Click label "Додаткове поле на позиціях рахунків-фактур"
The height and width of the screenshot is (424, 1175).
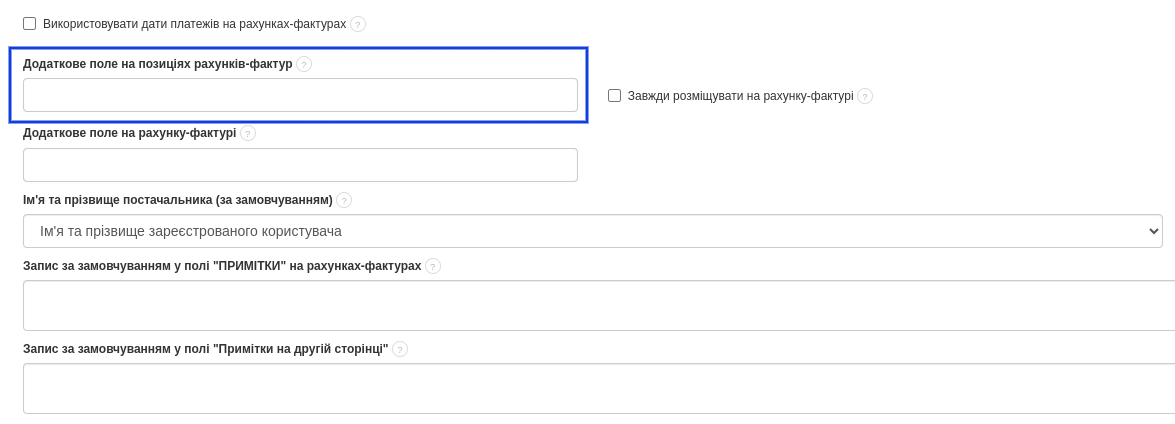coord(158,64)
